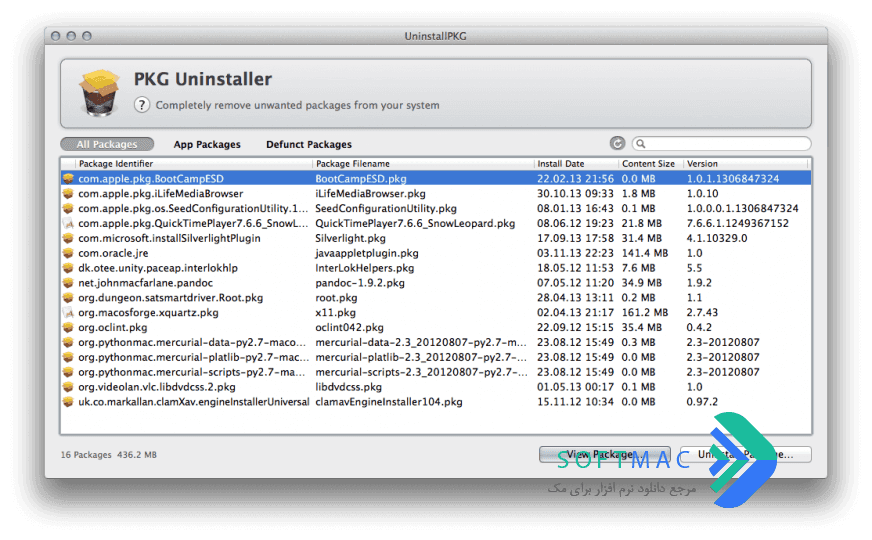Switch to the Defunct Packages tab

[x=309, y=145]
